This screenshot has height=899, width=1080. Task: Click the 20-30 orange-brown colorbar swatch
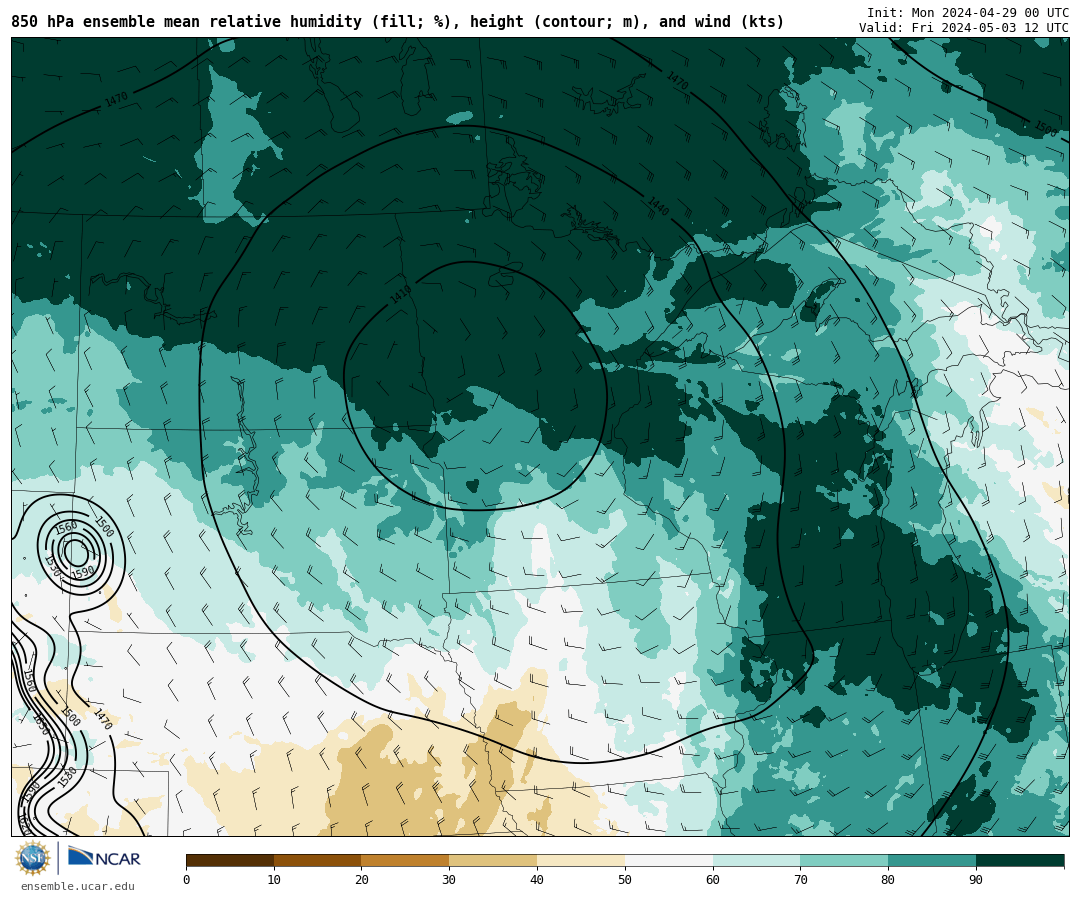[x=406, y=860]
